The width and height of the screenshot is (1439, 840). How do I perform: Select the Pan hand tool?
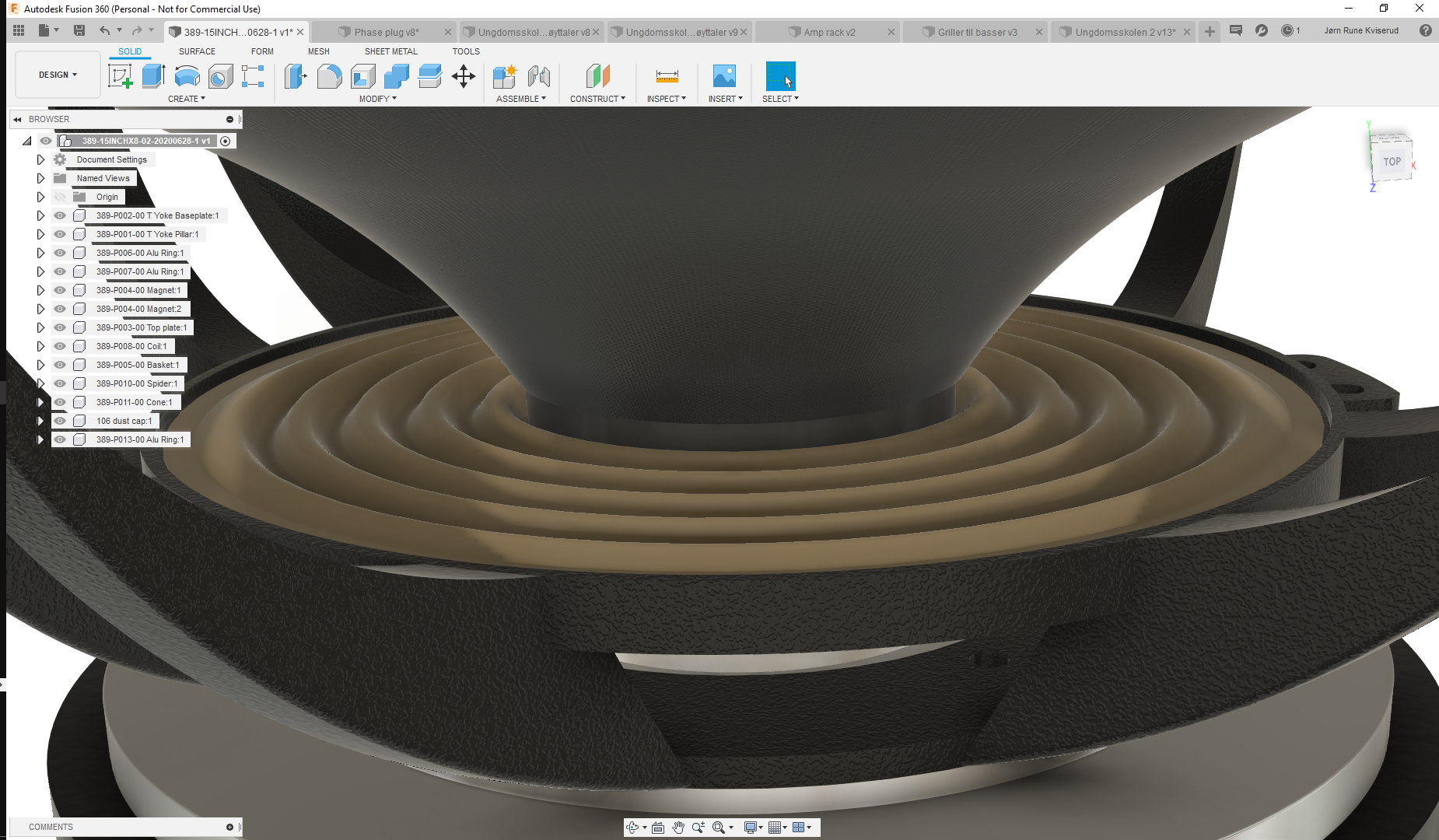click(x=678, y=828)
